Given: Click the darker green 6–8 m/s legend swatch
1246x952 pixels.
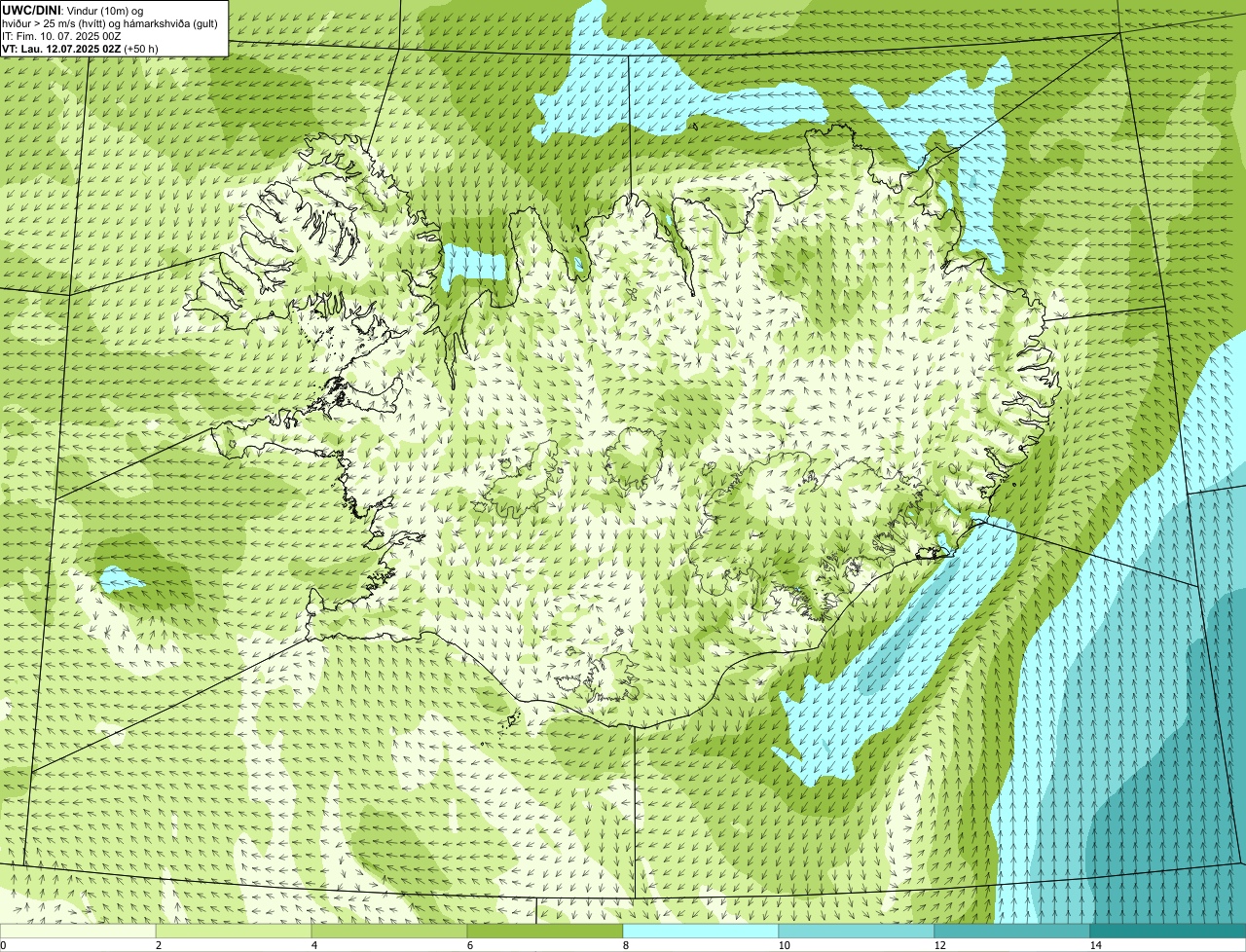Looking at the screenshot, I should (x=545, y=931).
